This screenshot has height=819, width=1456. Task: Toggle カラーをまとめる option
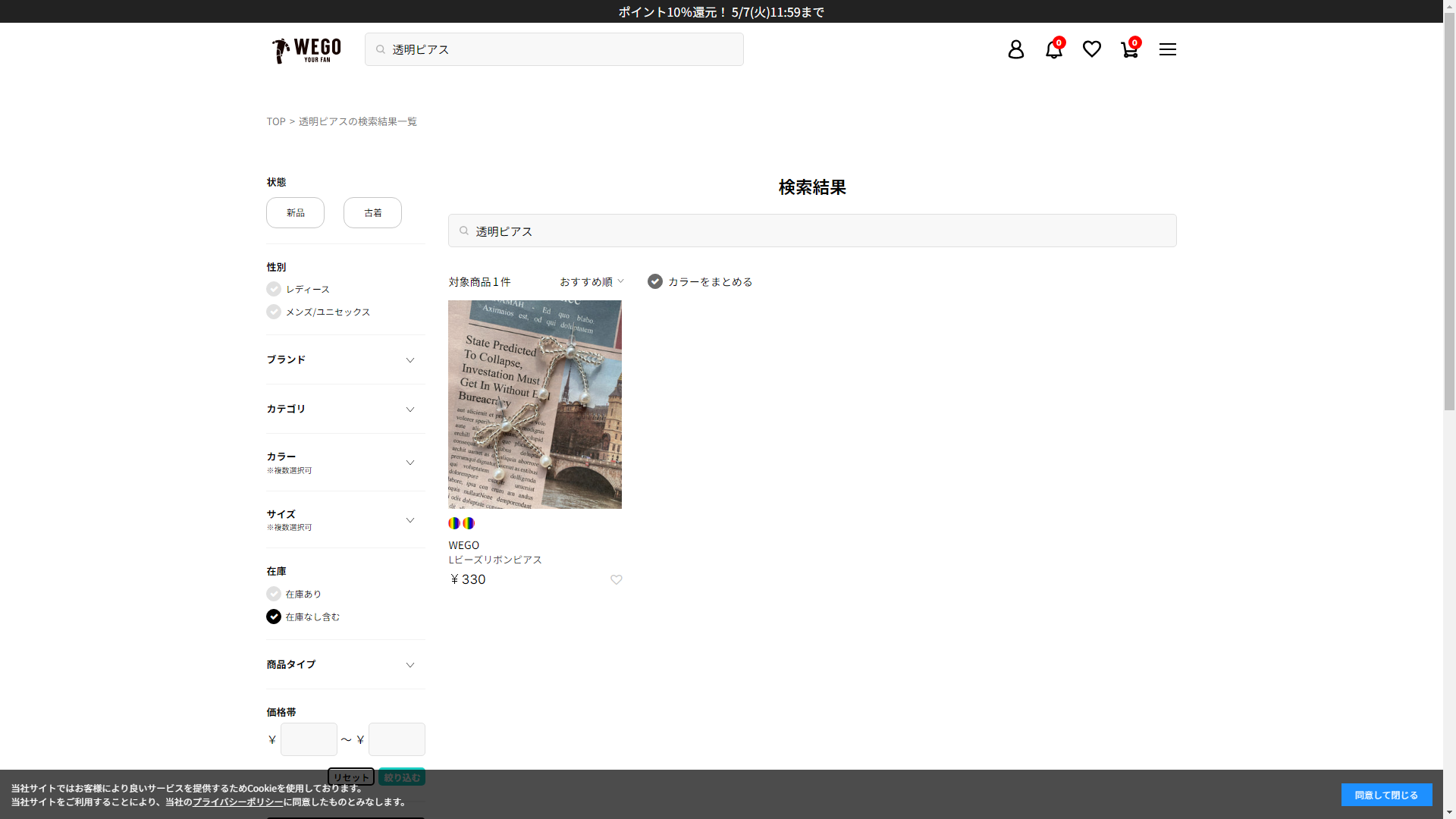point(655,281)
